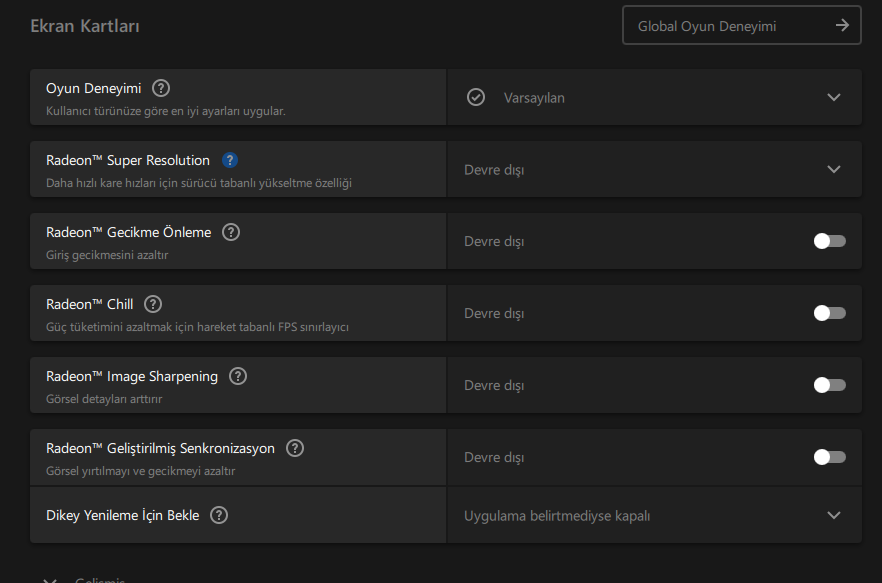
Task: Click 'Daha hızlı kare hızları' description text
Action: point(199,183)
